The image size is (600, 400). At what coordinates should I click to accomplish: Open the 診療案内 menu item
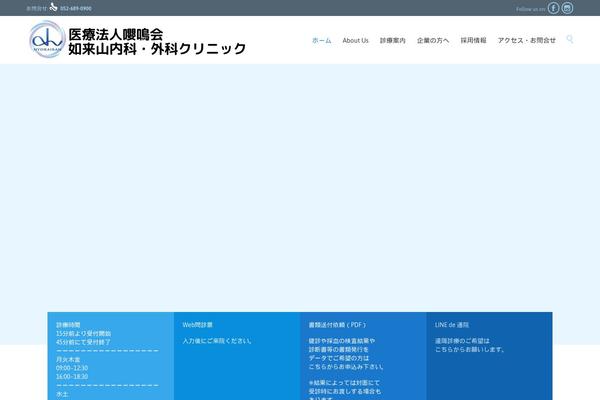tap(393, 40)
